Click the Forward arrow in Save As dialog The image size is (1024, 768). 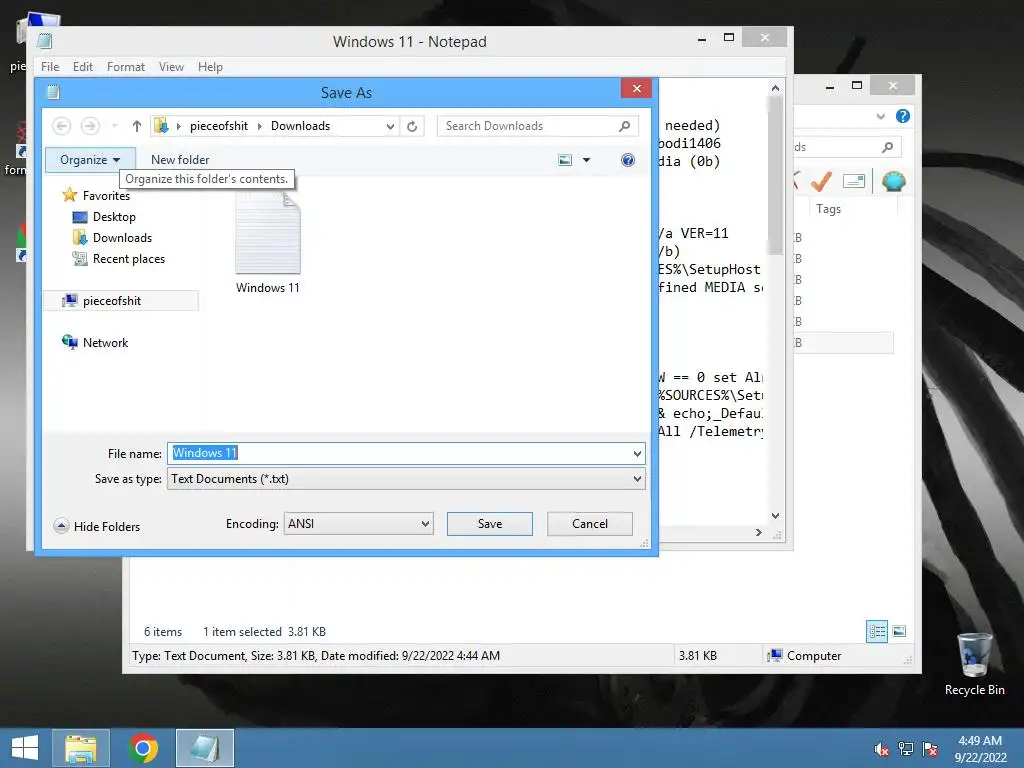tap(90, 125)
